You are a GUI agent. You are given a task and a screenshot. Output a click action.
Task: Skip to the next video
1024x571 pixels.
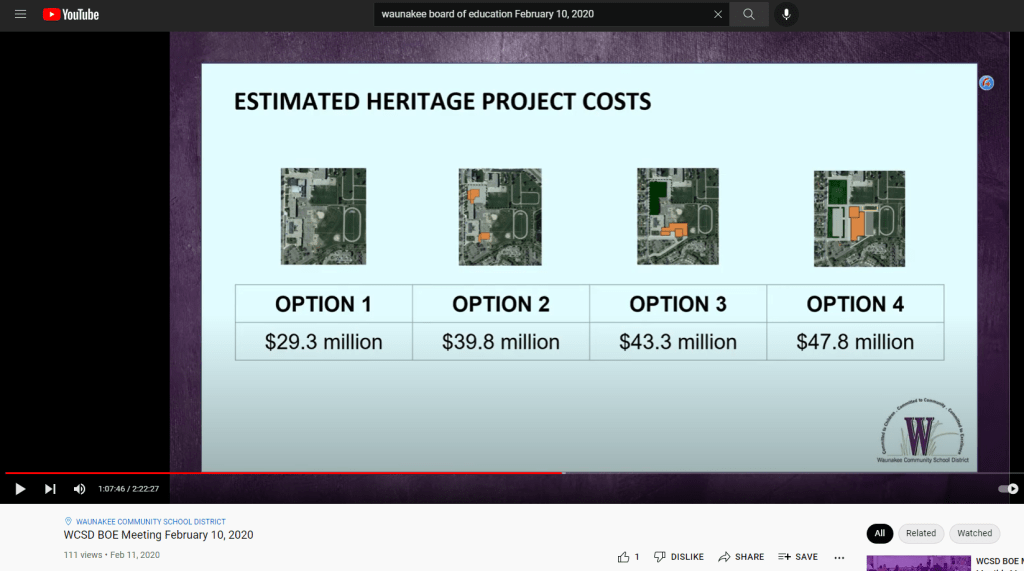(50, 489)
